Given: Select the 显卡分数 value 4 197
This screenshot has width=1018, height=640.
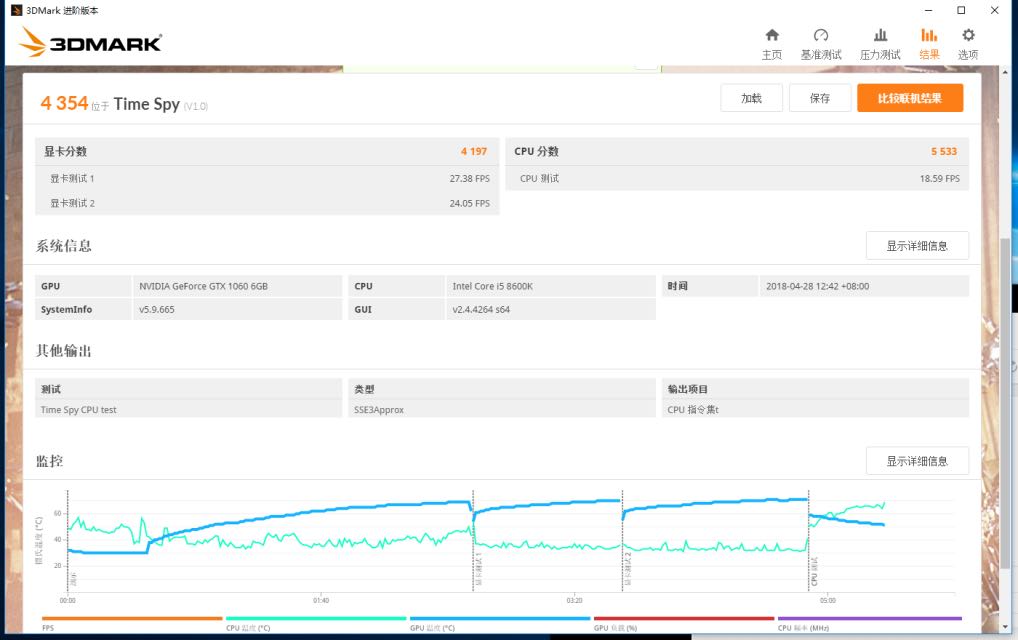Looking at the screenshot, I should (x=474, y=151).
